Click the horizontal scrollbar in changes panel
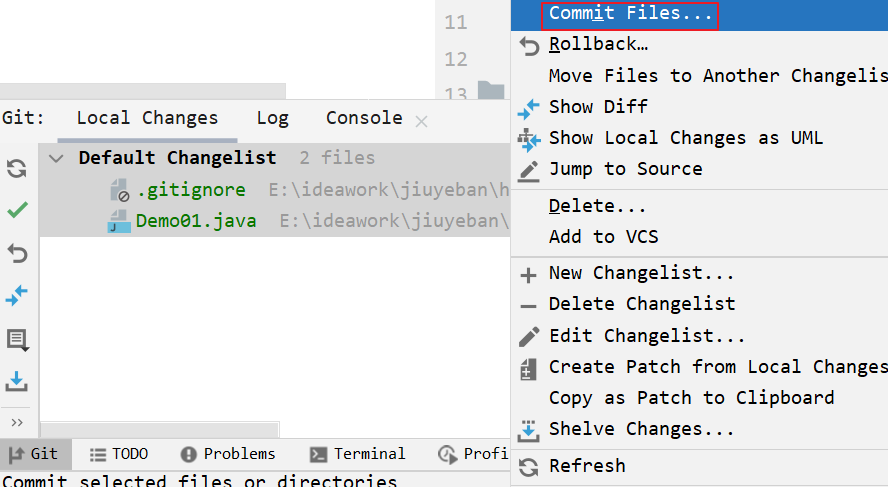Image resolution: width=888 pixels, height=487 pixels. (270, 430)
